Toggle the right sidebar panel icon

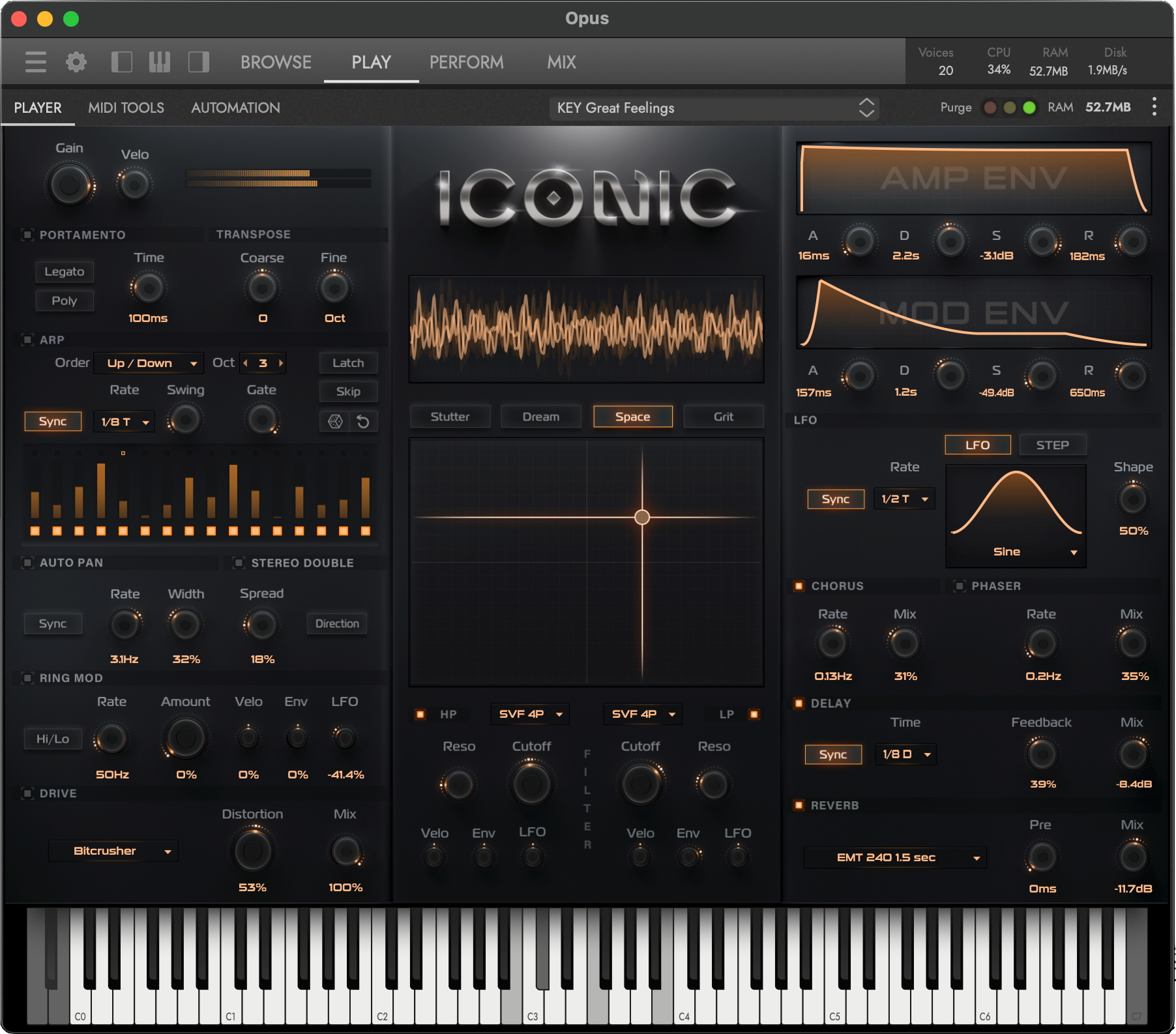[x=199, y=62]
